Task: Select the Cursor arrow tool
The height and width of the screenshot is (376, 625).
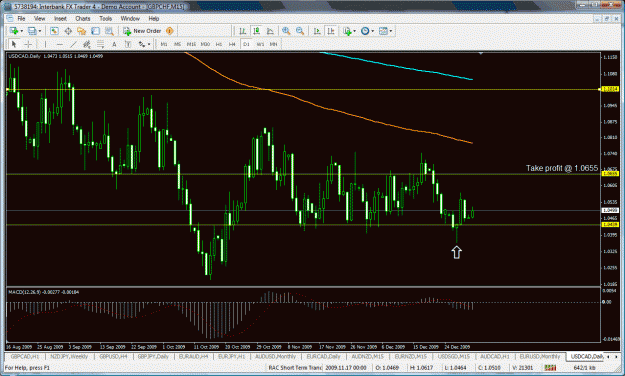Action: (14, 44)
